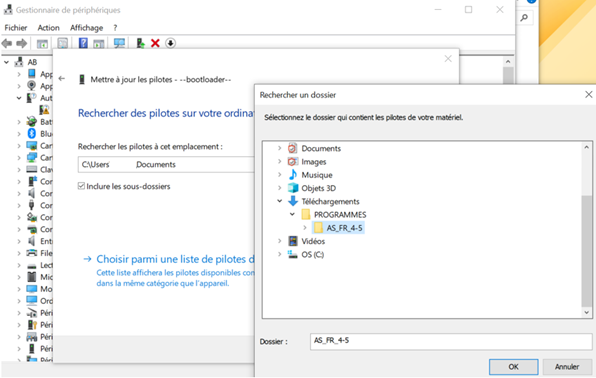
Task: Click the back arrow in Device Manager toolbar
Action: 7,43
